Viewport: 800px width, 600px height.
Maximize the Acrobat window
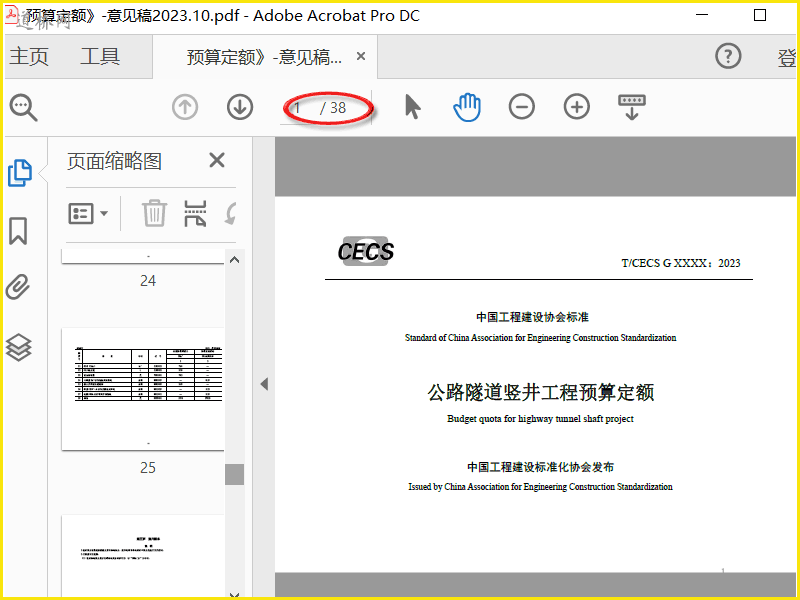[760, 15]
